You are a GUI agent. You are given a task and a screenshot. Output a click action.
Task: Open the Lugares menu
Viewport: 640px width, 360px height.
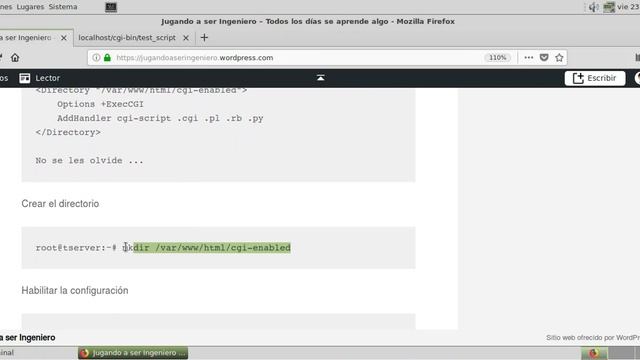[30, 7]
